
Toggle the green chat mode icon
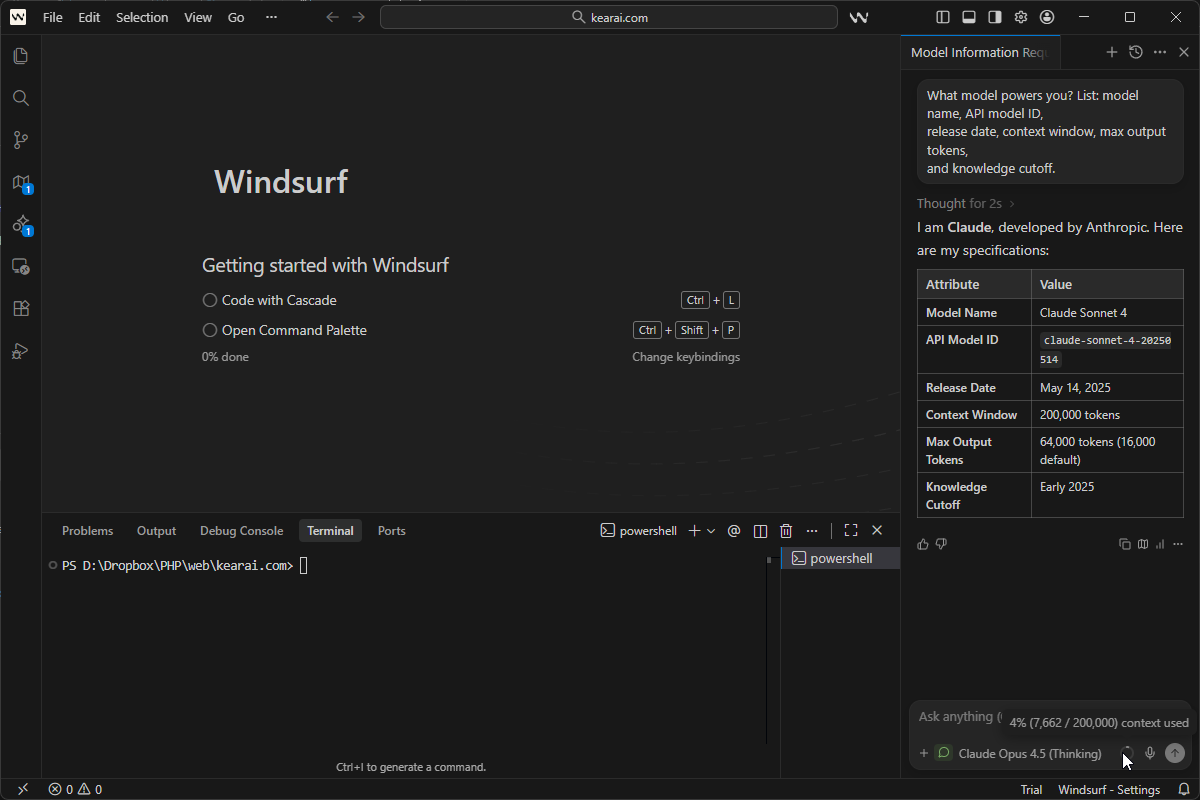tap(943, 753)
